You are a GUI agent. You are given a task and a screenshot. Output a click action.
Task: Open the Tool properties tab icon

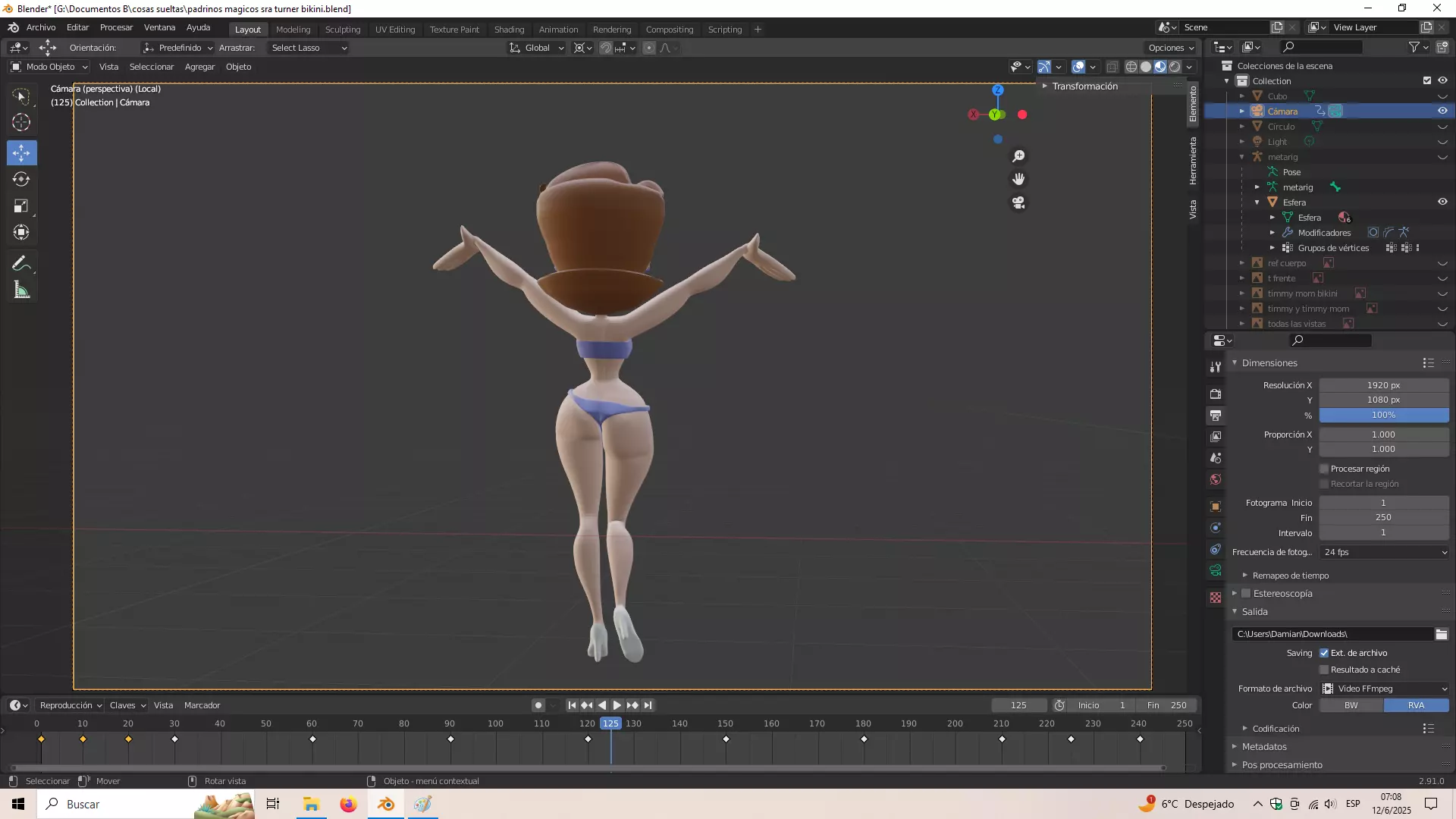[1216, 367]
